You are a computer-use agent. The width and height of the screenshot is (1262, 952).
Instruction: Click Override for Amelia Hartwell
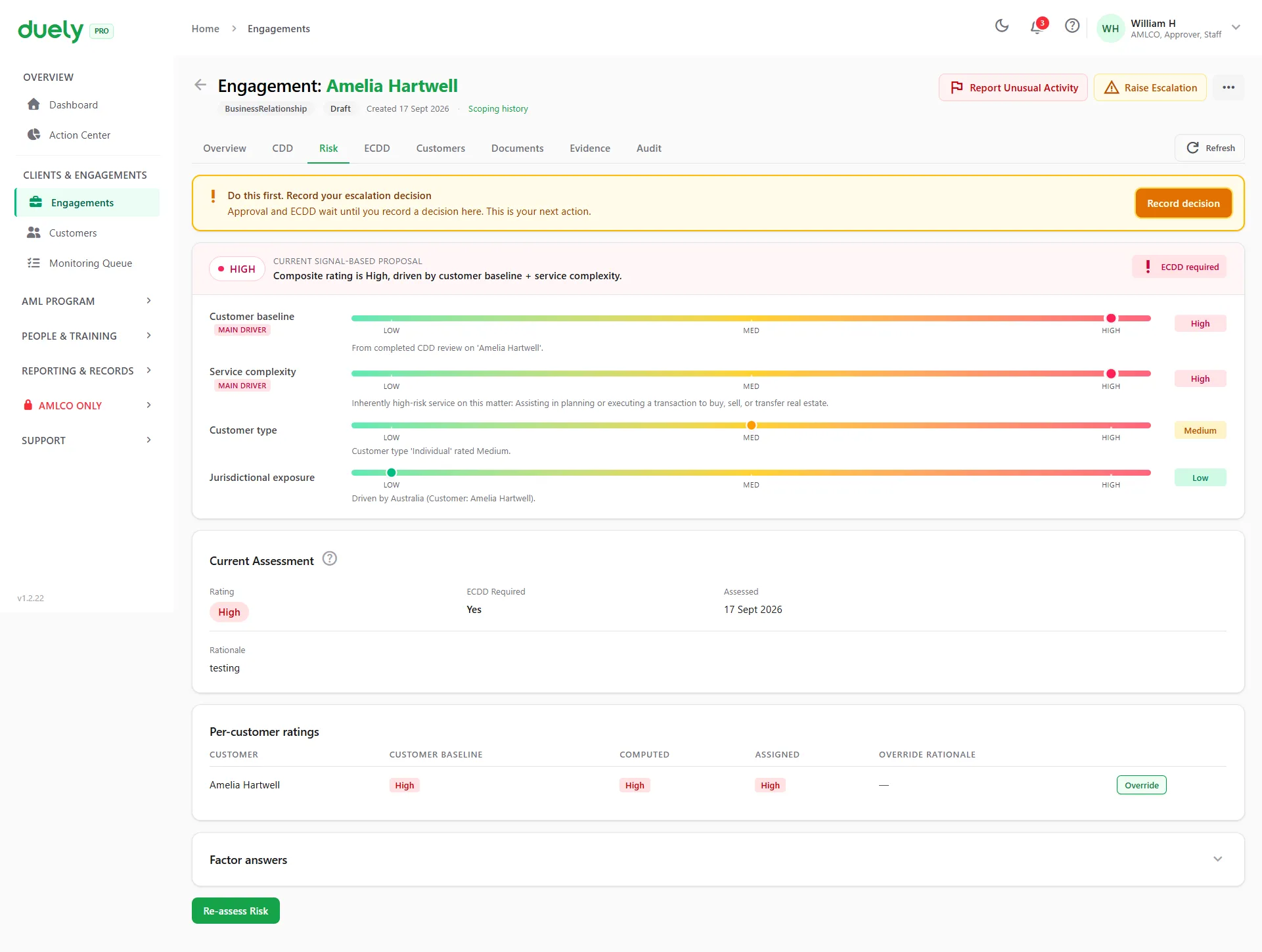click(x=1141, y=785)
